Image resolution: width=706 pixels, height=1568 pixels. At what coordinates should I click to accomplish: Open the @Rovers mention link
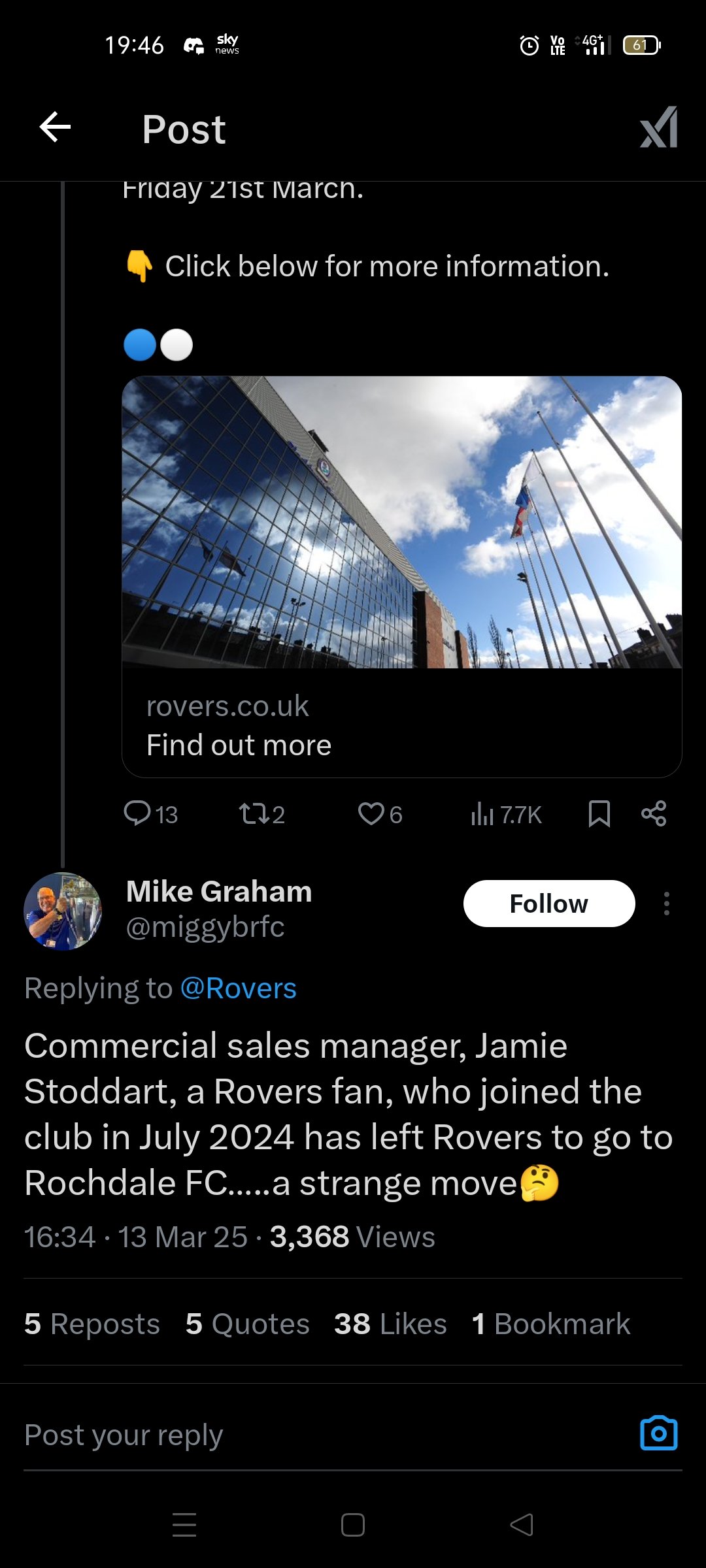[238, 988]
